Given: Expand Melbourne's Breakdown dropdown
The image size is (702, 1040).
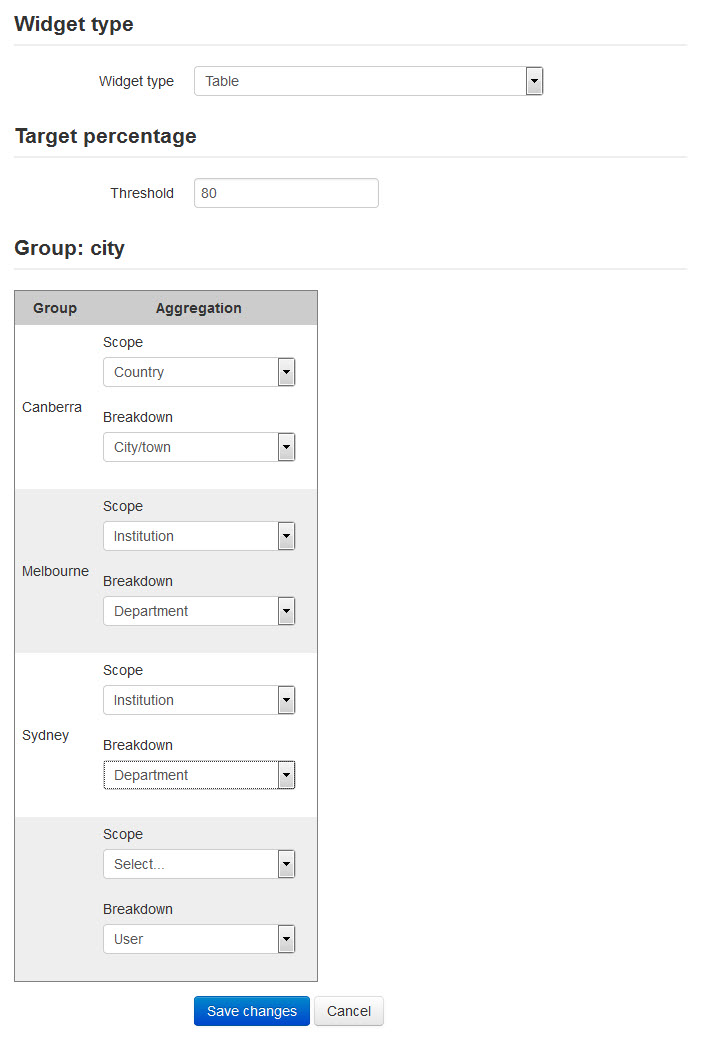Looking at the screenshot, I should (x=199, y=611).
